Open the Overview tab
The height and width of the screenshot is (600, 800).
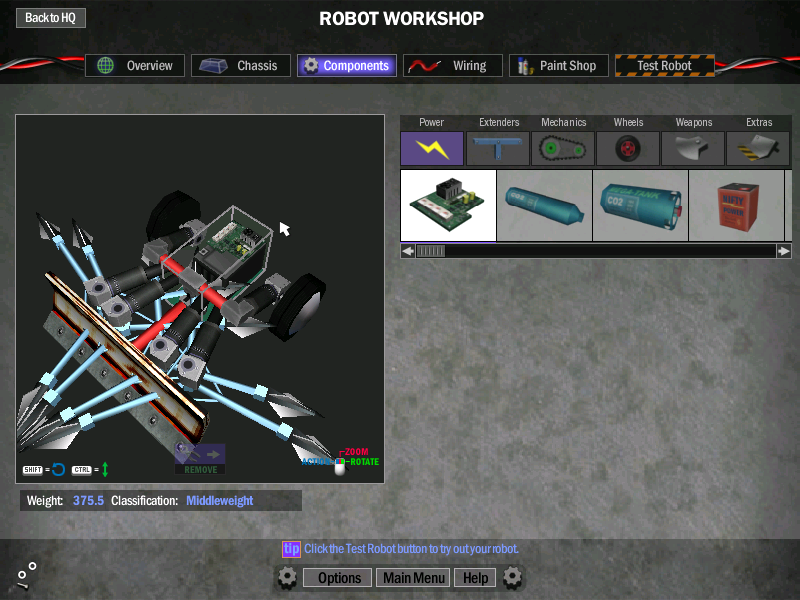(x=135, y=65)
